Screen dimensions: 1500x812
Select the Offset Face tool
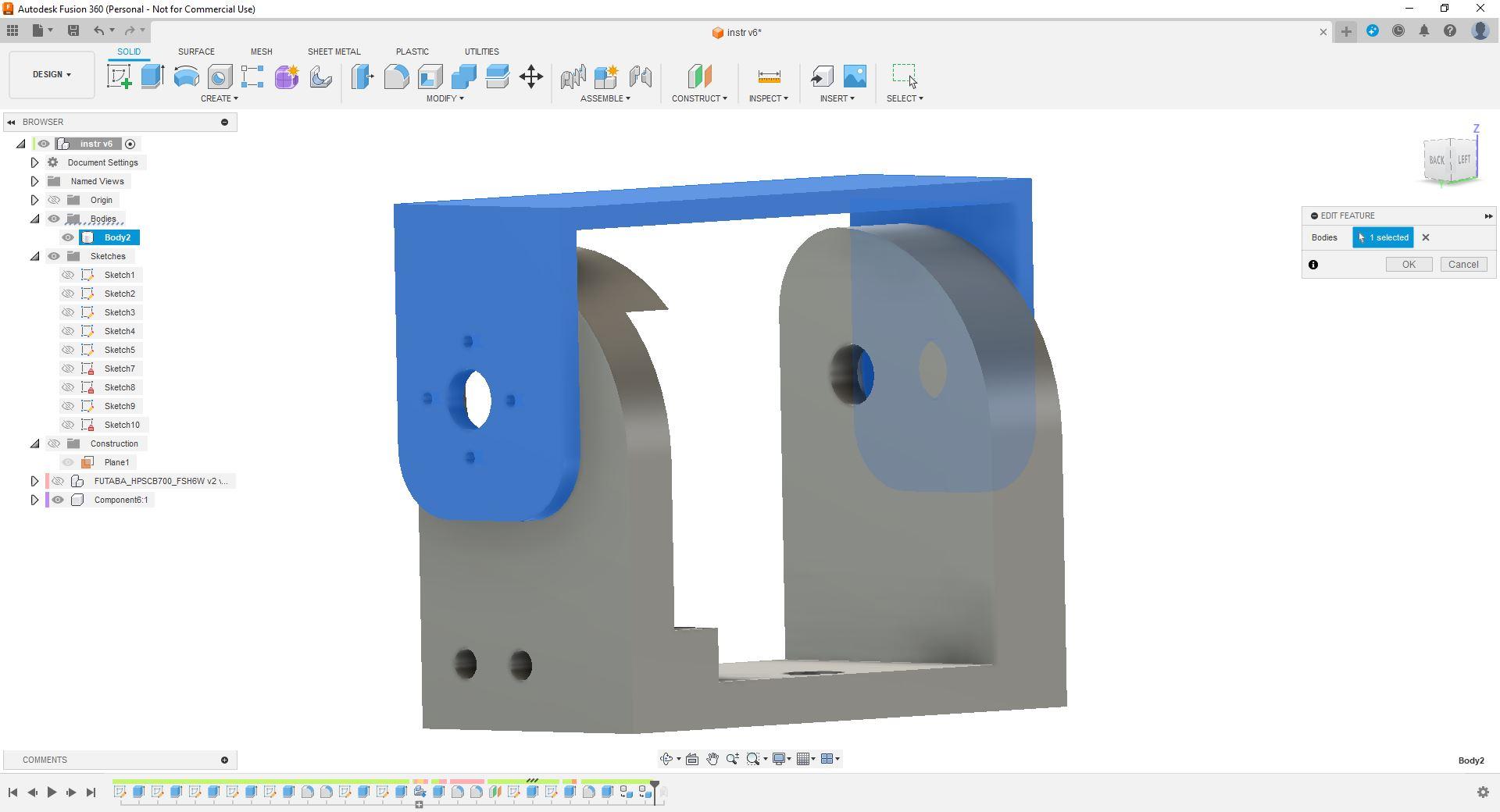[x=497, y=77]
